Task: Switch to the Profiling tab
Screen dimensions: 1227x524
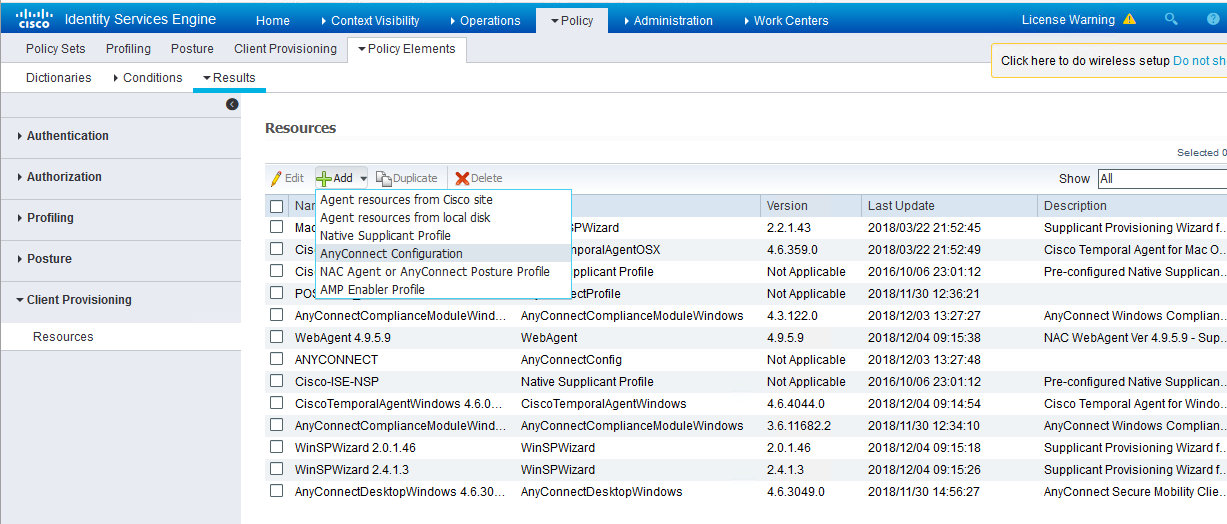Action: tap(128, 49)
